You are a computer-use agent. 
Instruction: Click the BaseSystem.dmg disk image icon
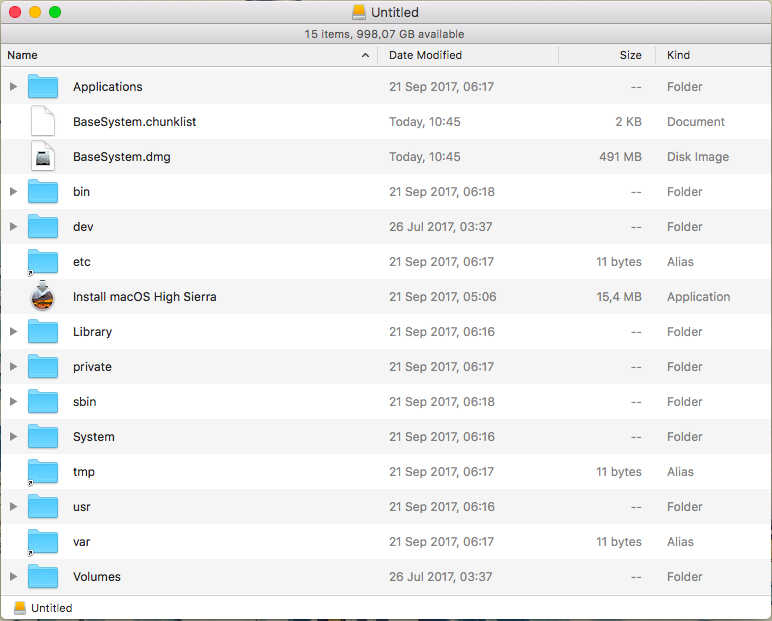click(43, 156)
